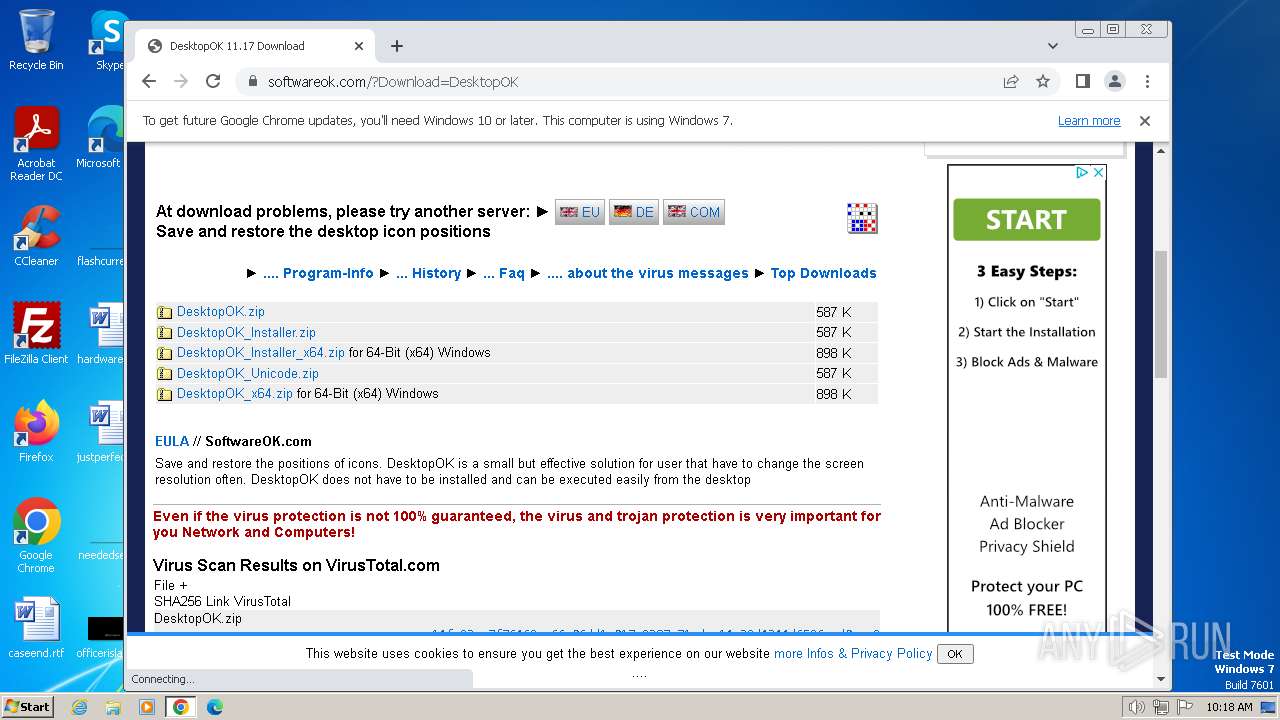1280x720 pixels.
Task: Click the browser forward arrow
Action: pyautogui.click(x=181, y=82)
